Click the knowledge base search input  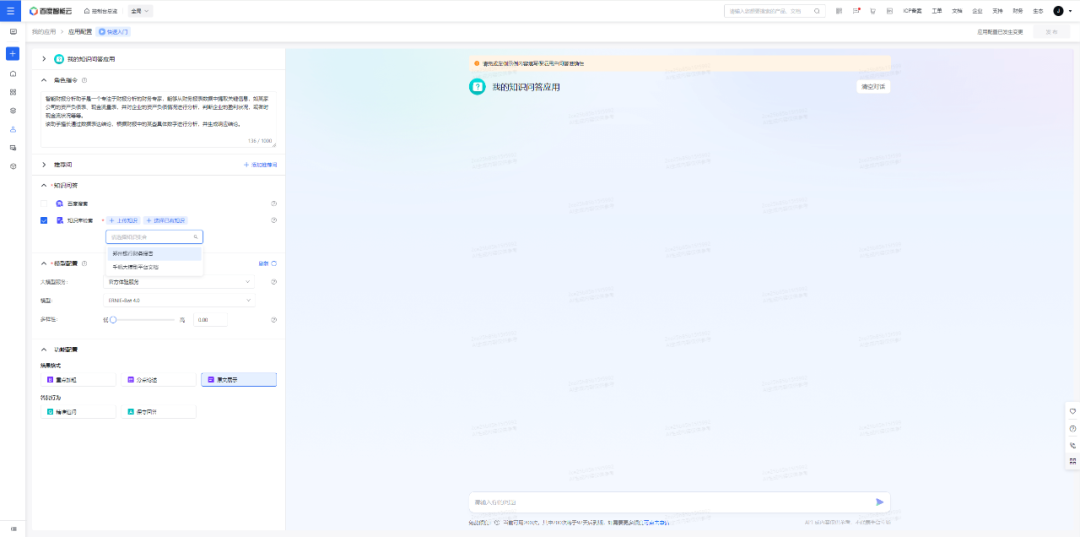154,237
